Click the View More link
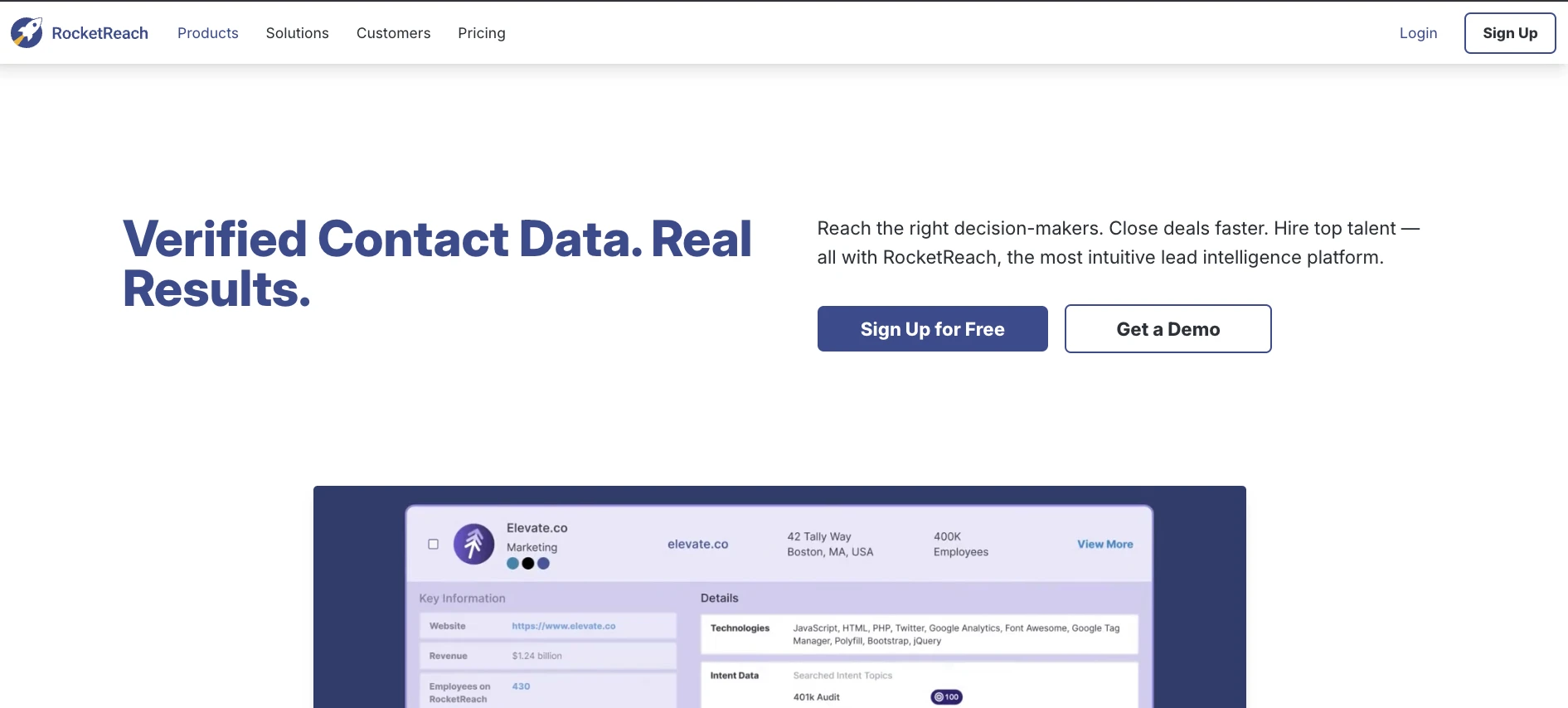The width and height of the screenshot is (1568, 708). pos(1105,545)
